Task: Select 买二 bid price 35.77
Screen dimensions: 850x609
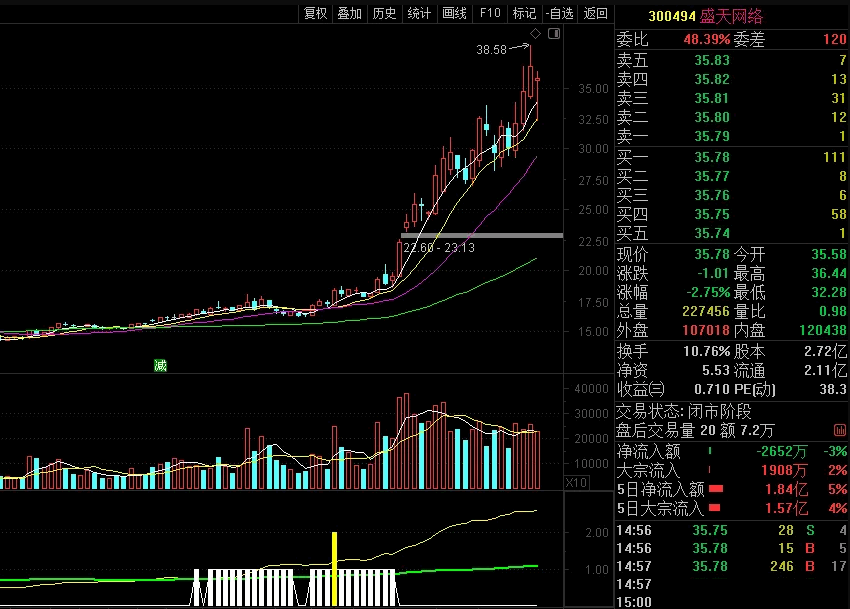Action: click(x=712, y=176)
